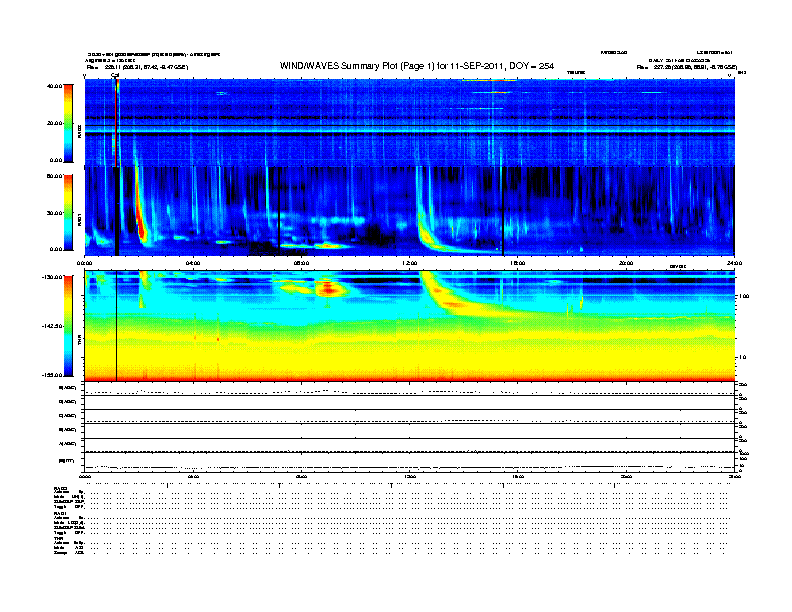Click the 08:00 label under RAD1 panel
The height and width of the screenshot is (612, 792).
[x=301, y=263]
